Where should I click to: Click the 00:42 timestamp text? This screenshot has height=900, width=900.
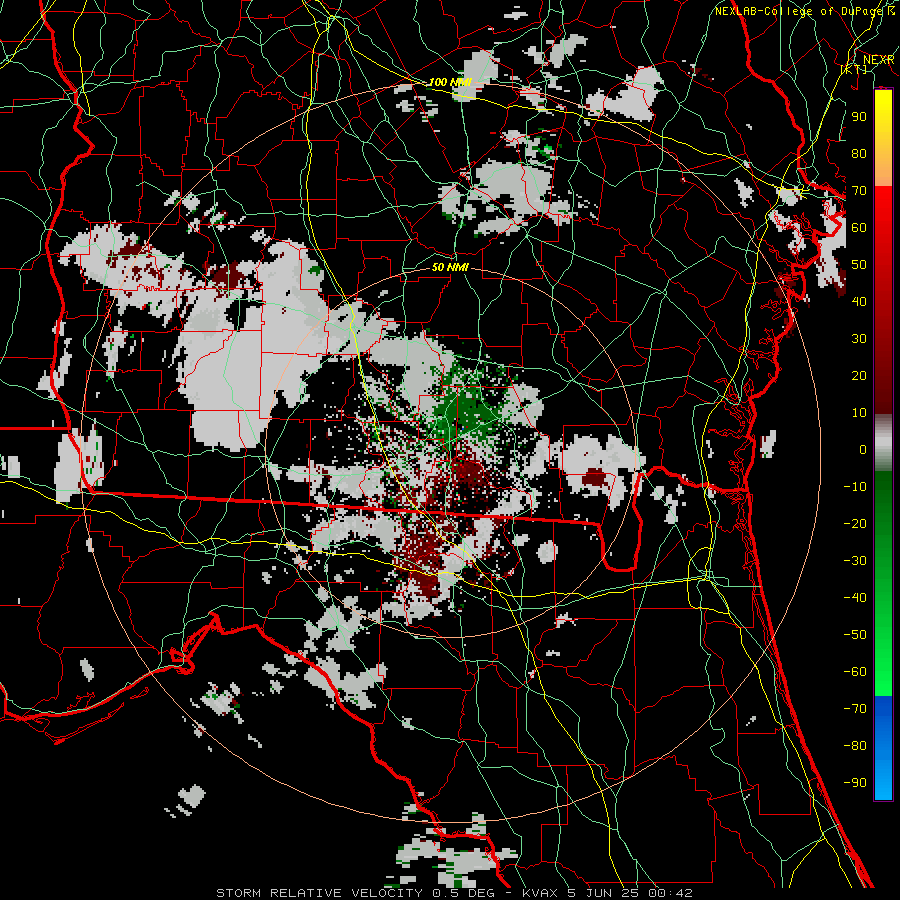coord(672,893)
